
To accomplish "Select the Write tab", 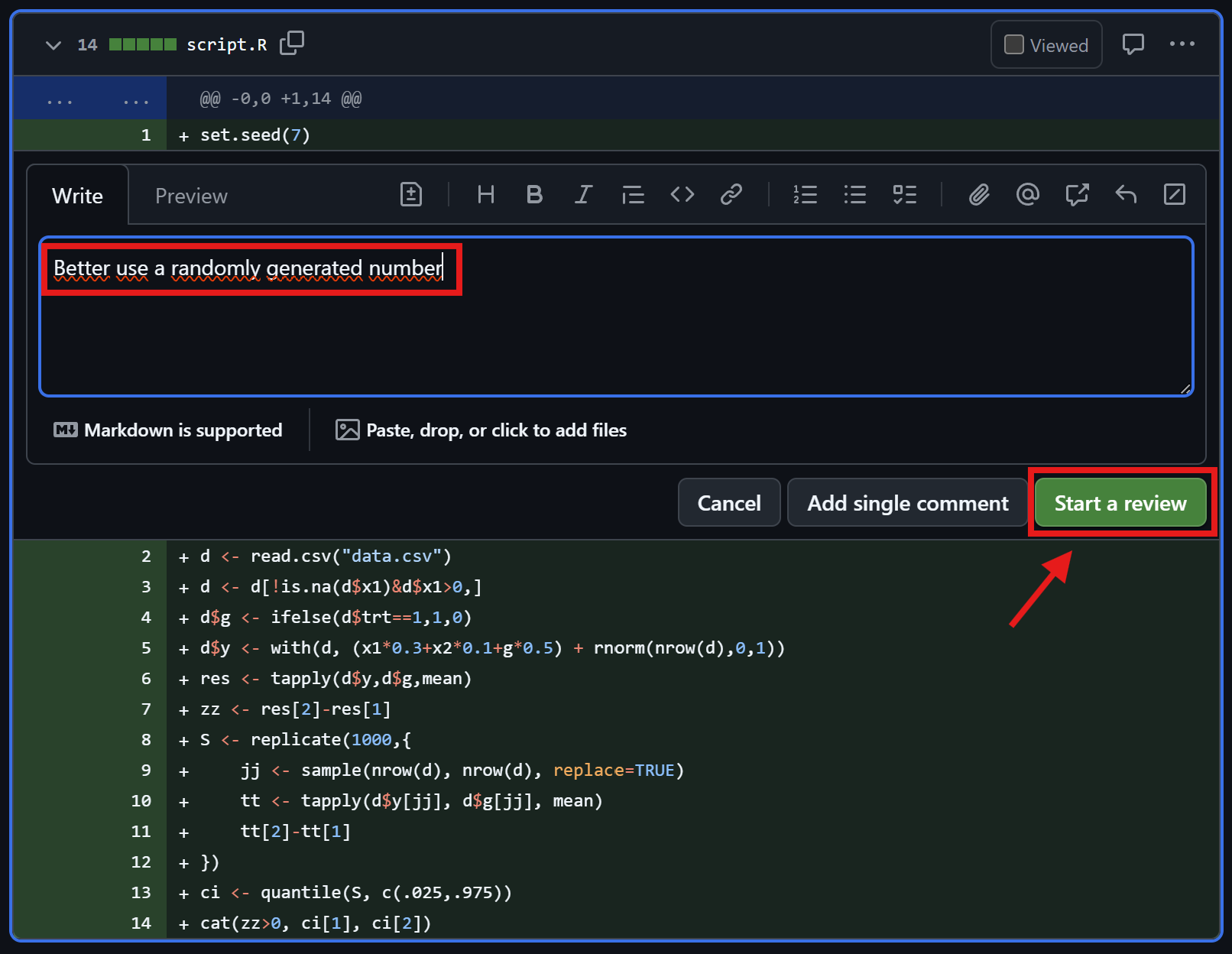I will (x=78, y=196).
